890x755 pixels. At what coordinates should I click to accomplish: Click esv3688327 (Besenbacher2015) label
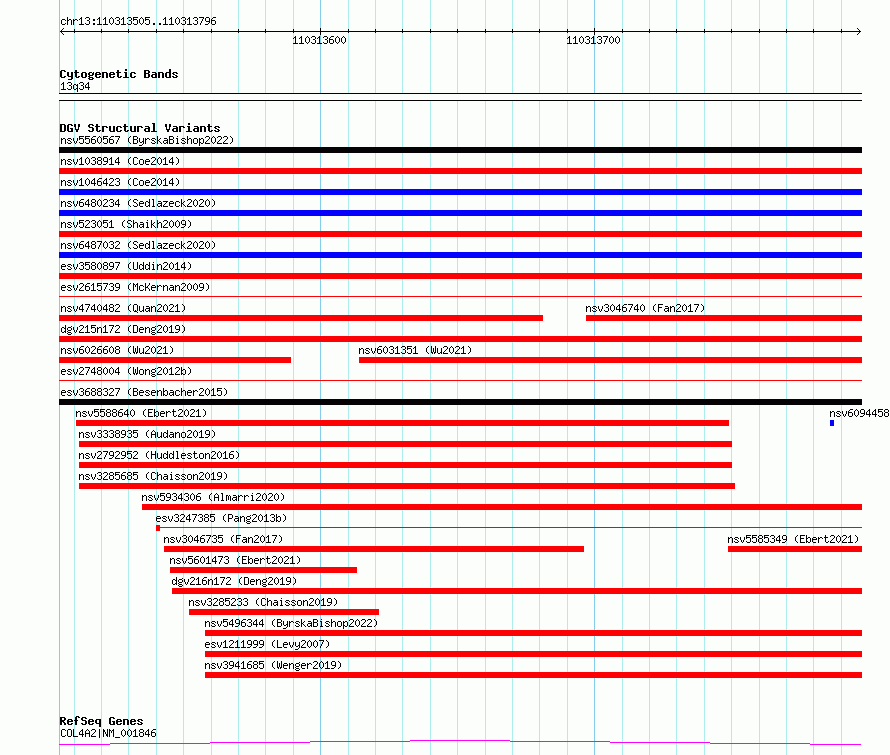(x=144, y=392)
